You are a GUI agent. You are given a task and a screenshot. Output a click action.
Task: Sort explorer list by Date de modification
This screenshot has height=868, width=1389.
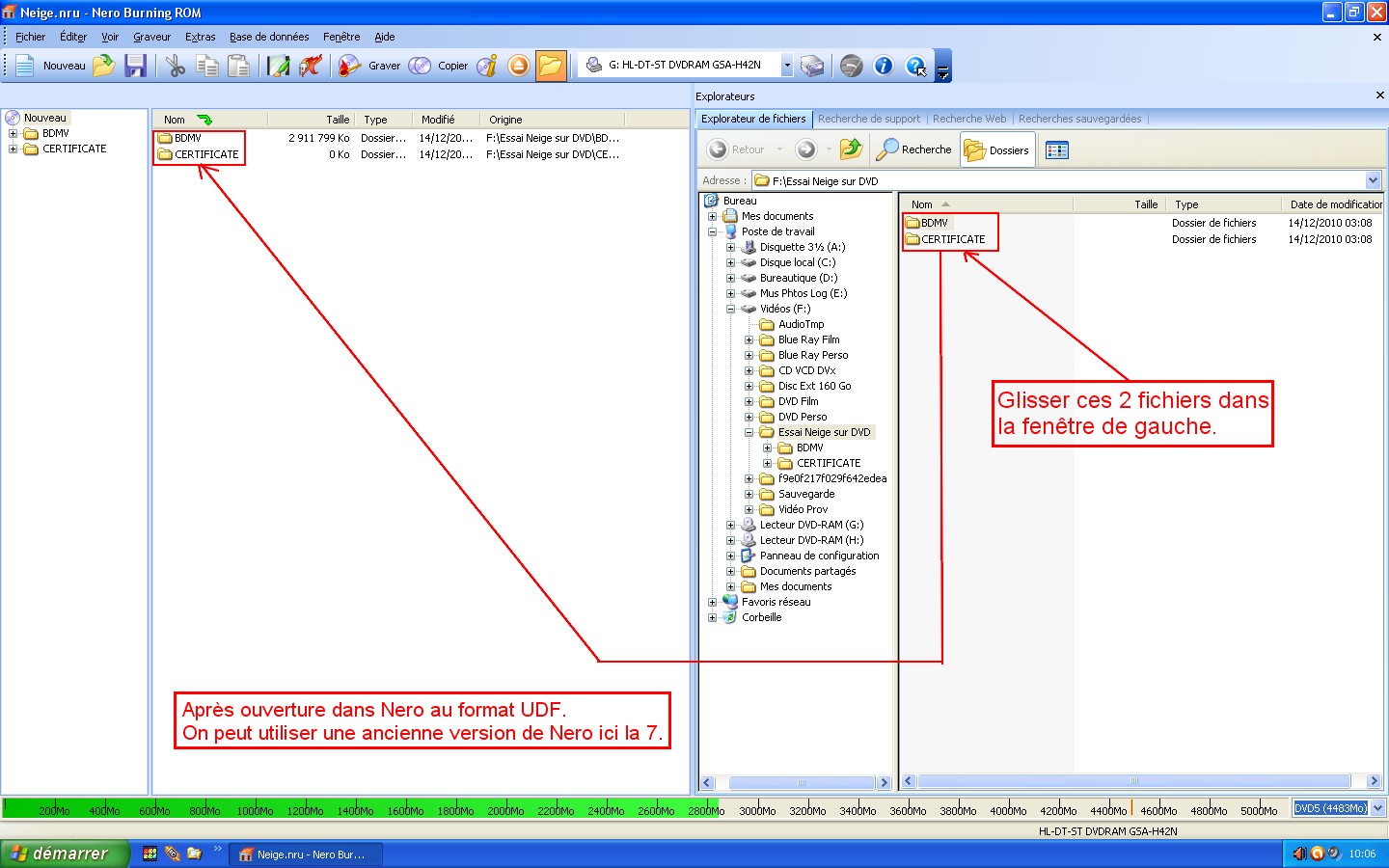1335,204
